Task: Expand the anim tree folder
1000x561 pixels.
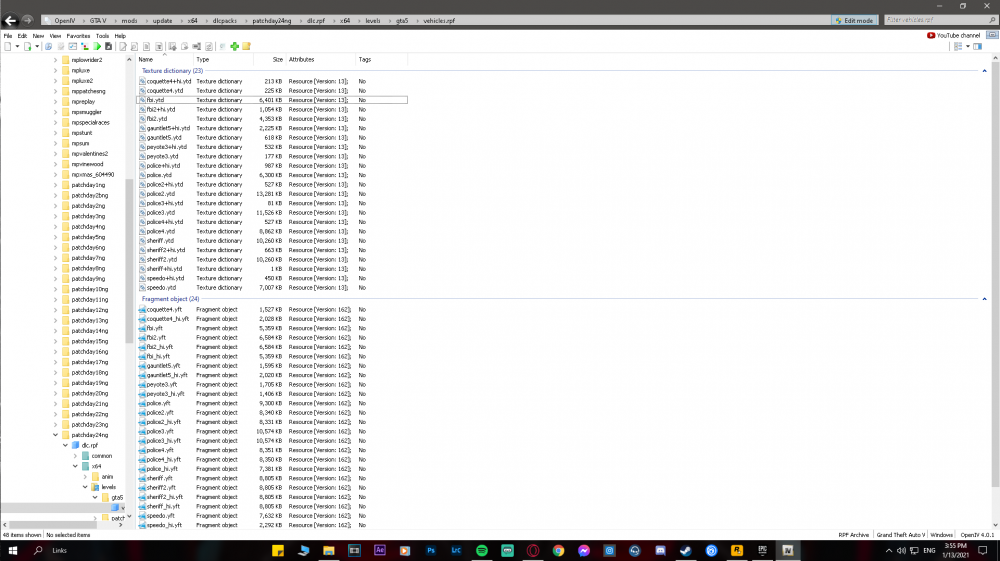Action: coord(85,476)
